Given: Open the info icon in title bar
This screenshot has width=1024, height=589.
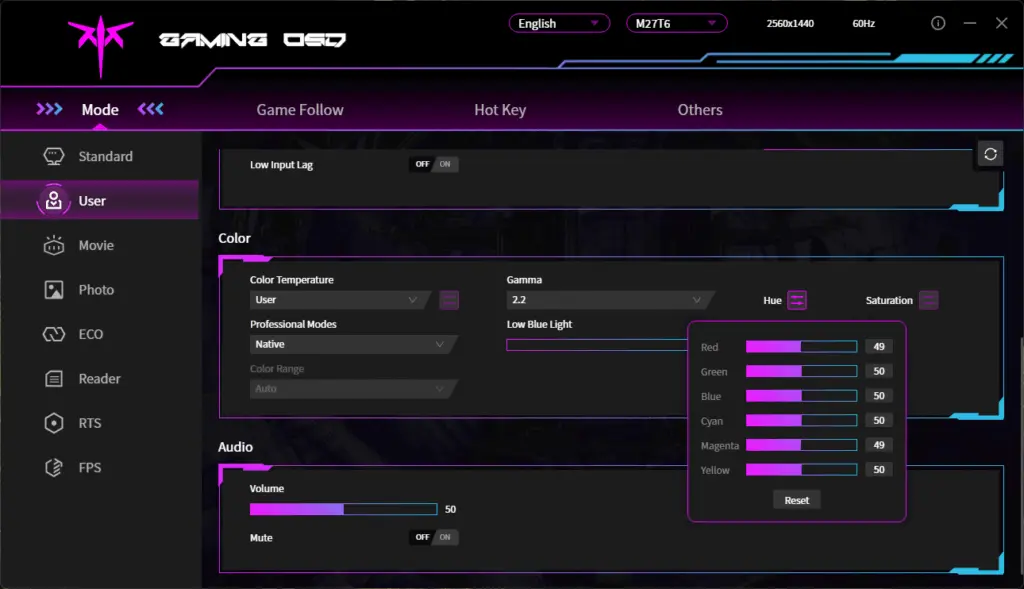Looking at the screenshot, I should [938, 23].
